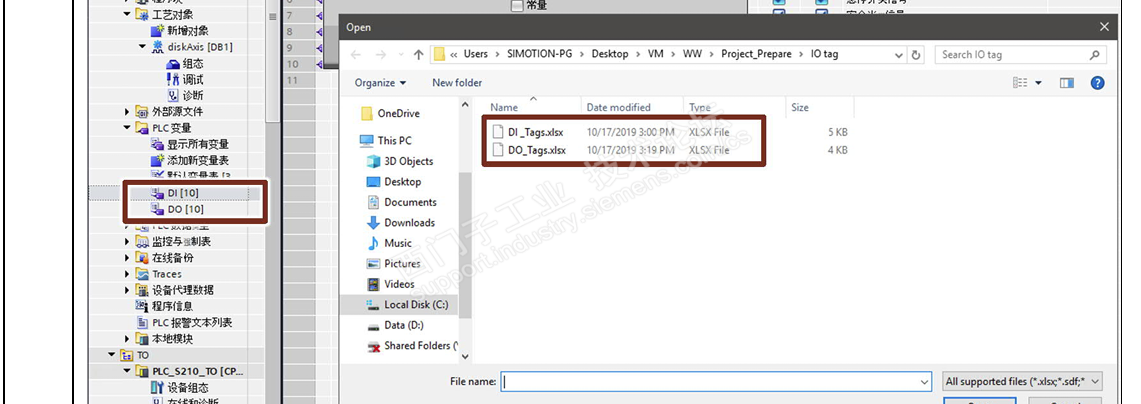
Task: Collapse the 工艺对象 folder
Action: coord(127,15)
